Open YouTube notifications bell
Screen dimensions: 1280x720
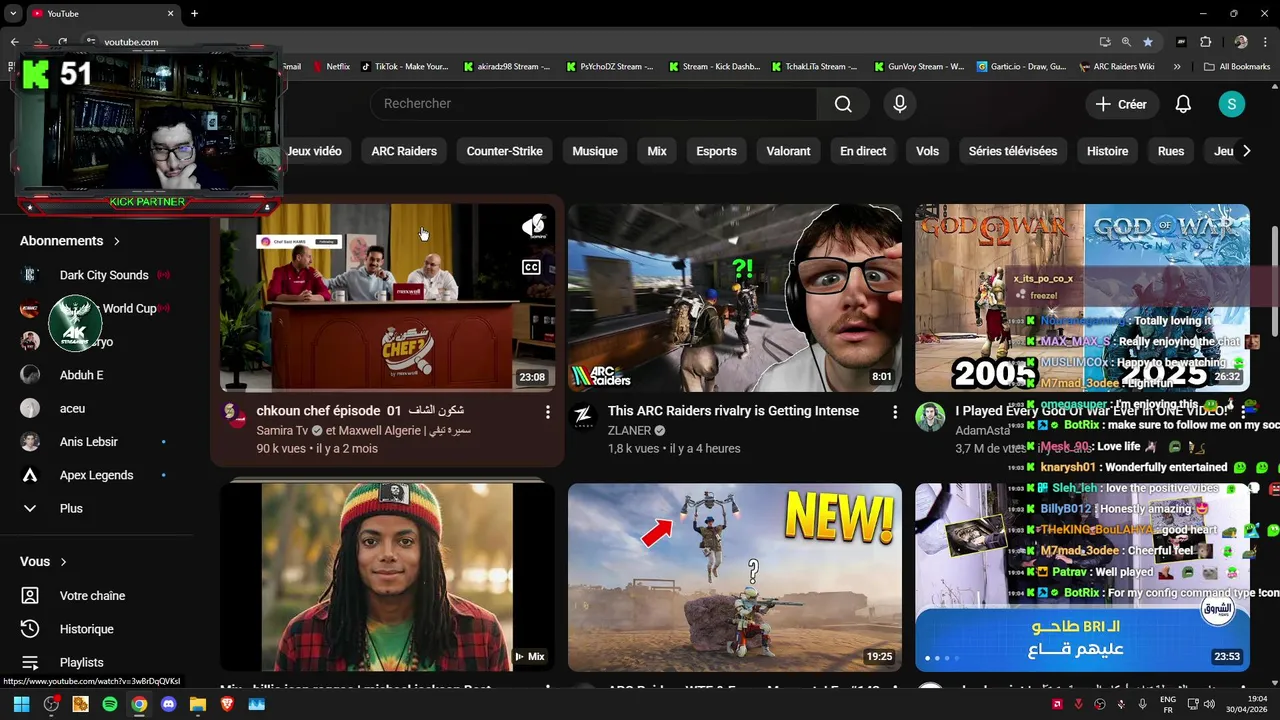(x=1183, y=104)
